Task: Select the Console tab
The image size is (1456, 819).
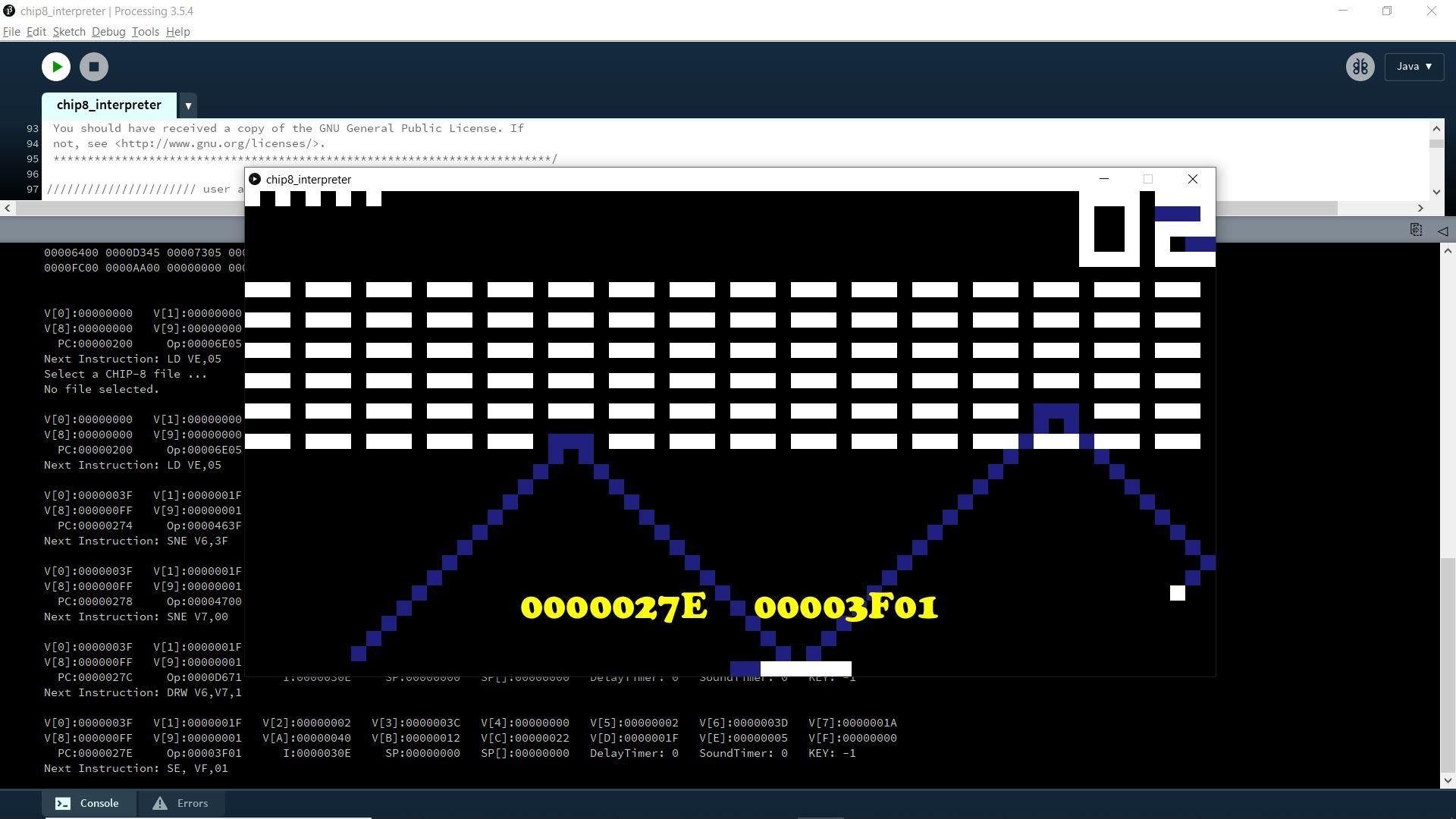Action: (x=98, y=802)
